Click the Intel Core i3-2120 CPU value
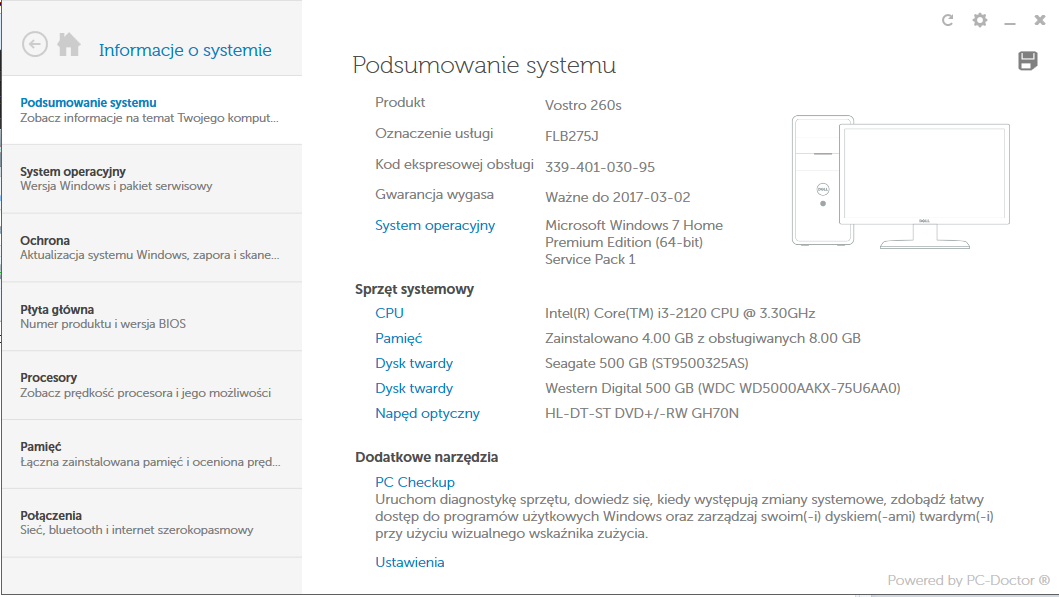This screenshot has width=1059, height=597. point(680,313)
